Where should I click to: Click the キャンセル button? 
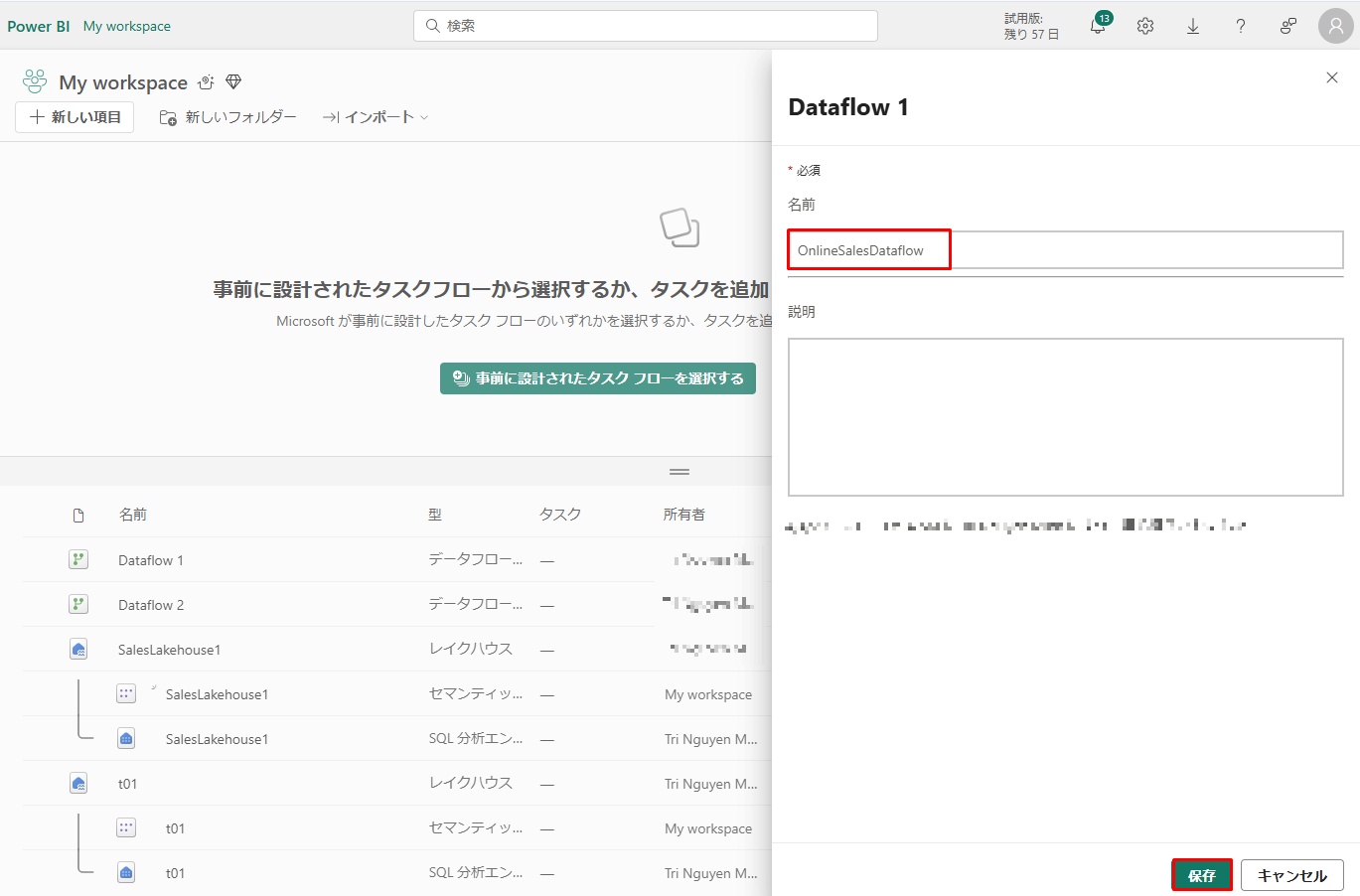pos(1291,875)
